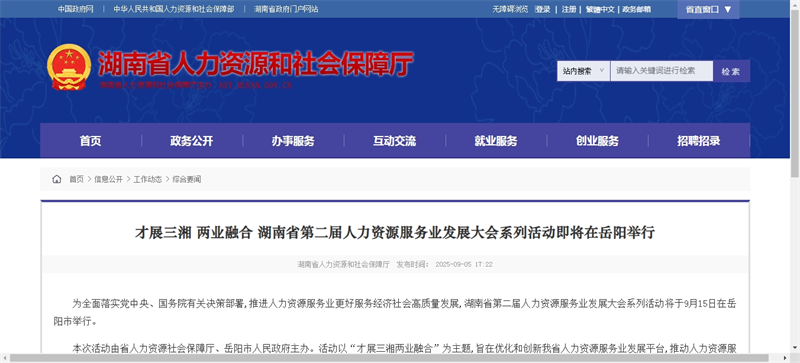Click 信息公开 in the breadcrumb

108,179
